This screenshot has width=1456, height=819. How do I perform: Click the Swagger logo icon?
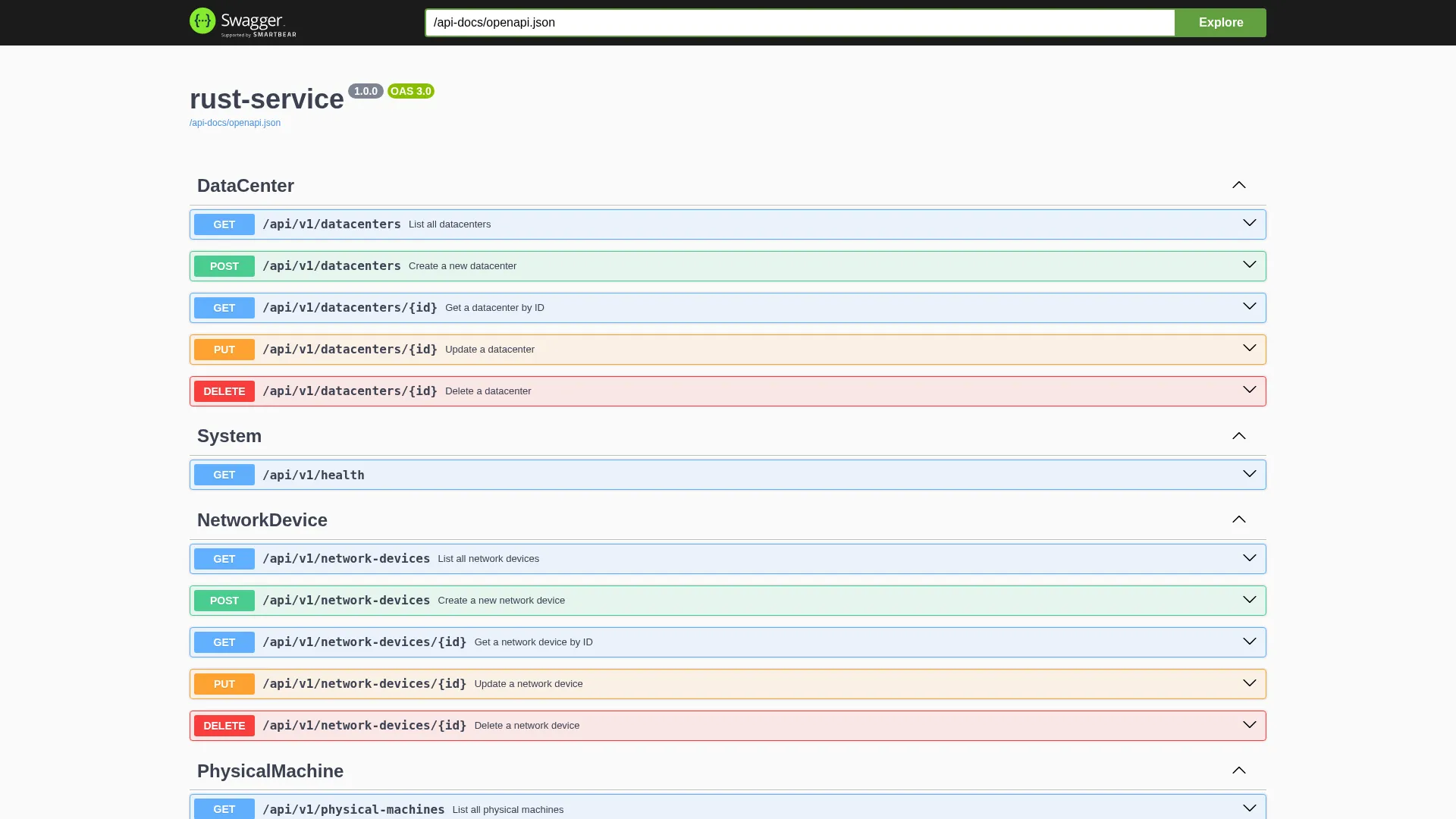[202, 20]
